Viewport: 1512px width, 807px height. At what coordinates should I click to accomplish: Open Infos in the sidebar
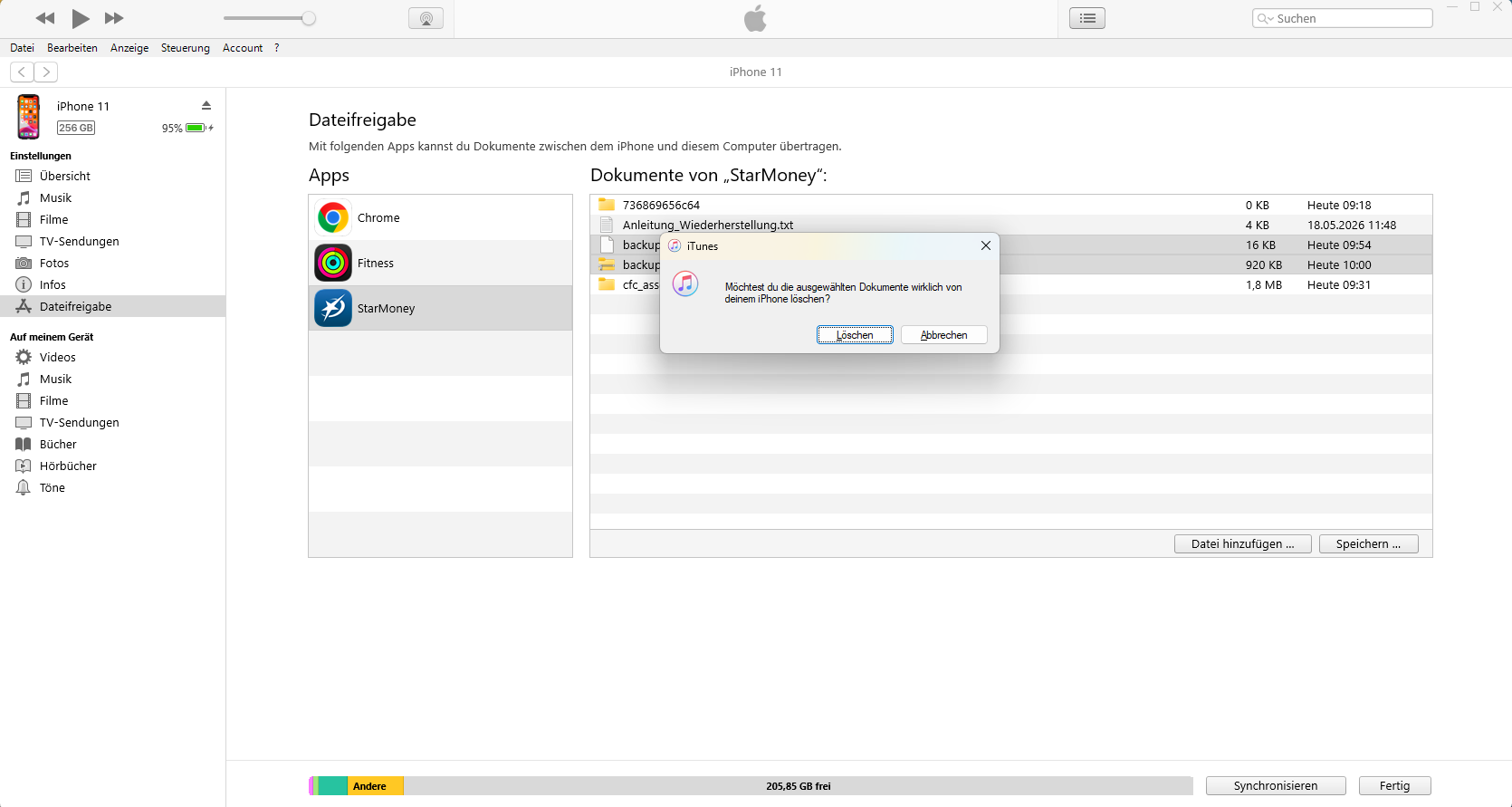[x=112, y=284]
